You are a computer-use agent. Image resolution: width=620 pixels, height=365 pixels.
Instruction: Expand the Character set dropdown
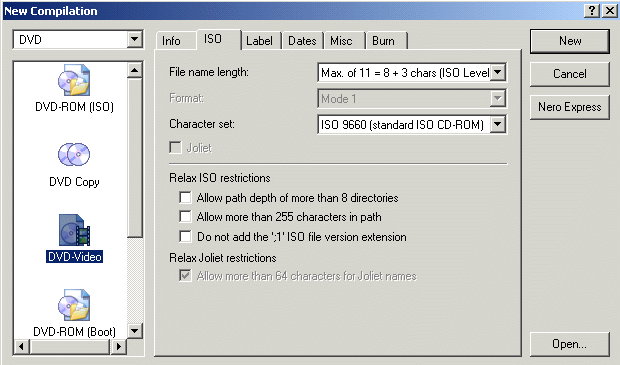[x=498, y=125]
